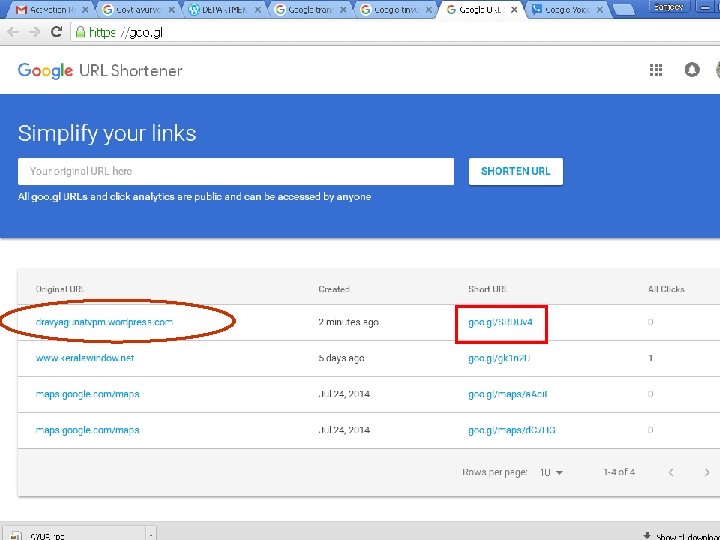This screenshot has height=540, width=720.
Task: Click the user profile button in title bar
Action: (669, 7)
